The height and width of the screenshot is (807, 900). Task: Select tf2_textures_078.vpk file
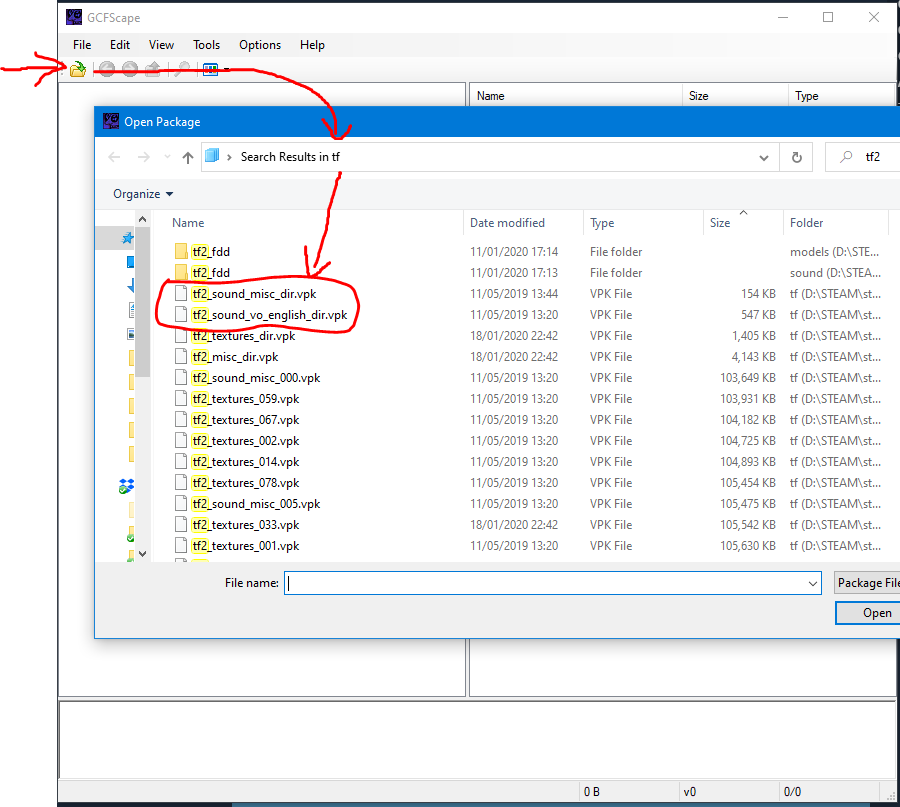coord(246,483)
